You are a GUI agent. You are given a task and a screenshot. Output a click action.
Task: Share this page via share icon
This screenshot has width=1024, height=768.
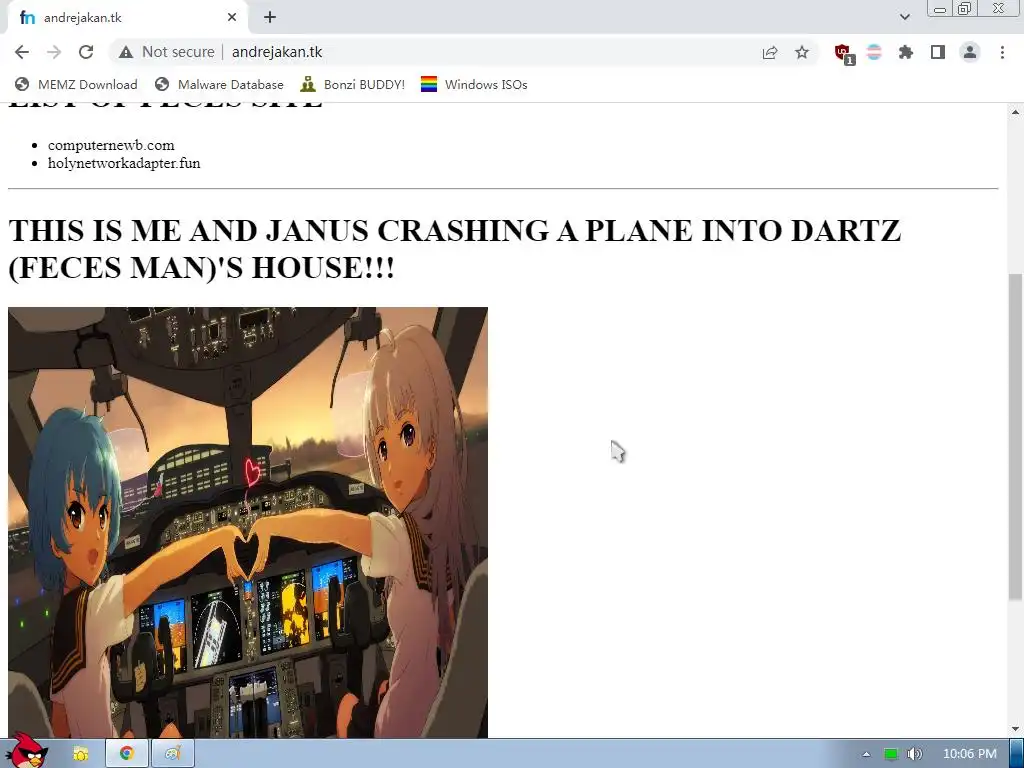(x=770, y=53)
